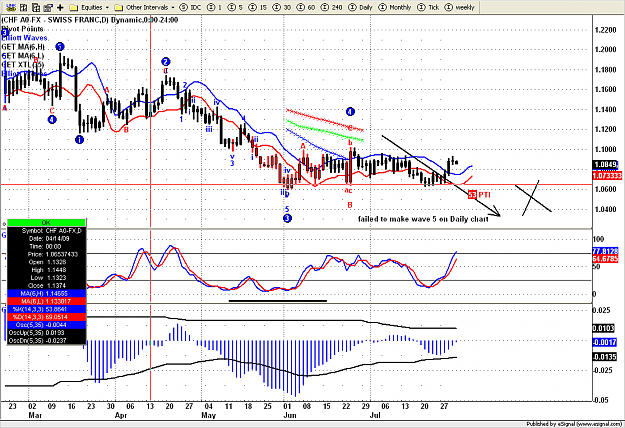Click blue MA(6,H) 1.14555 data row
The height and width of the screenshot is (428, 625).
pos(47,293)
